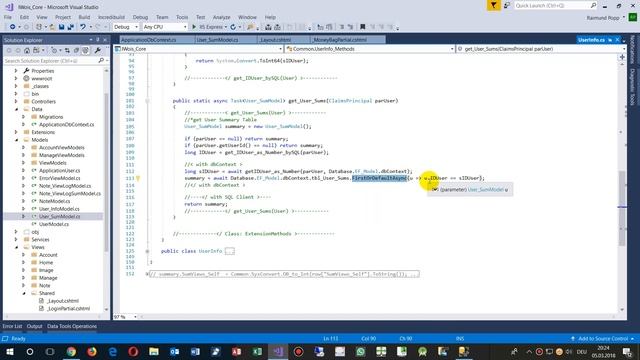
Task: Click Sync with Active Document icon
Action: pyautogui.click(x=67, y=51)
